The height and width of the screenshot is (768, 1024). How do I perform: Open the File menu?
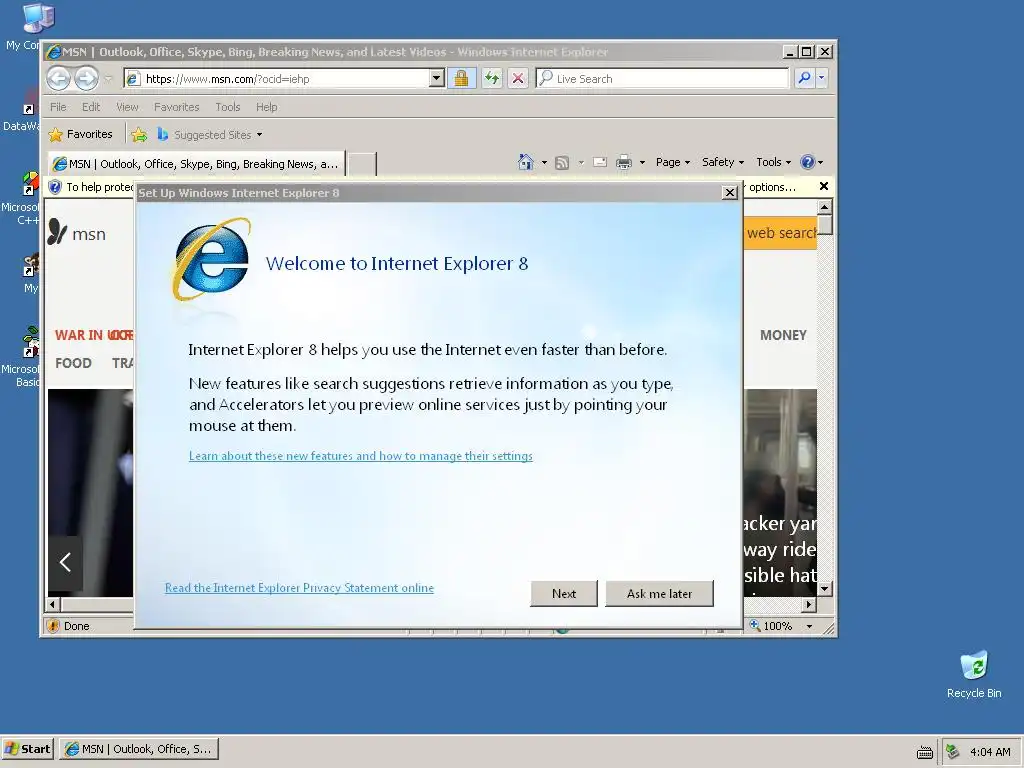58,106
